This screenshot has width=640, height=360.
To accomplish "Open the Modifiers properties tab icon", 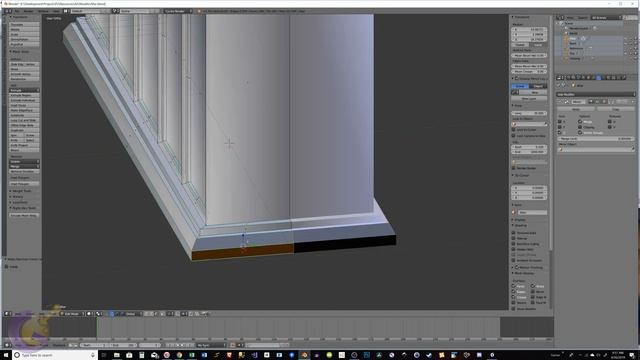I will coord(599,77).
